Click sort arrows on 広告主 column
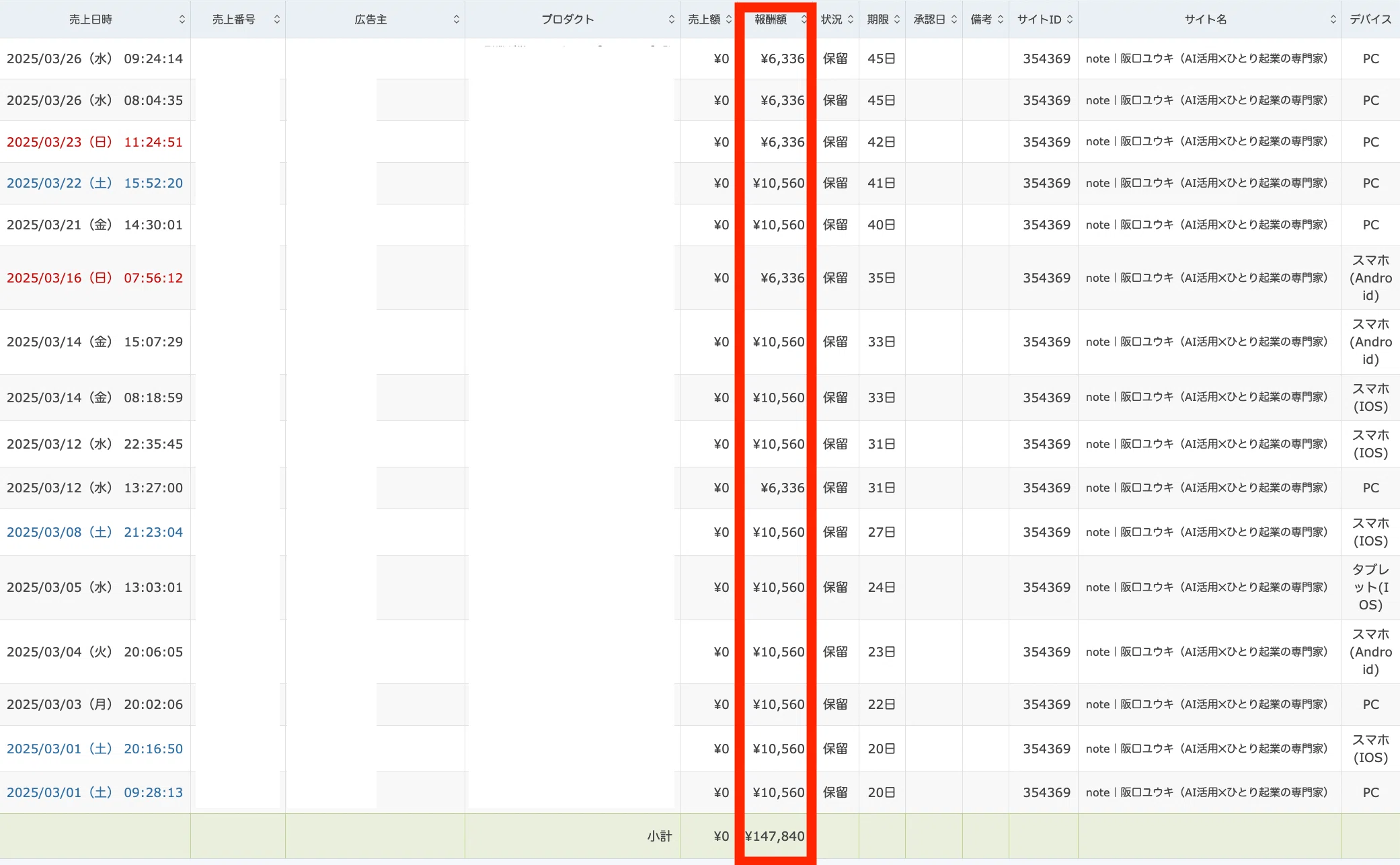This screenshot has height=865, width=1400. click(x=456, y=20)
